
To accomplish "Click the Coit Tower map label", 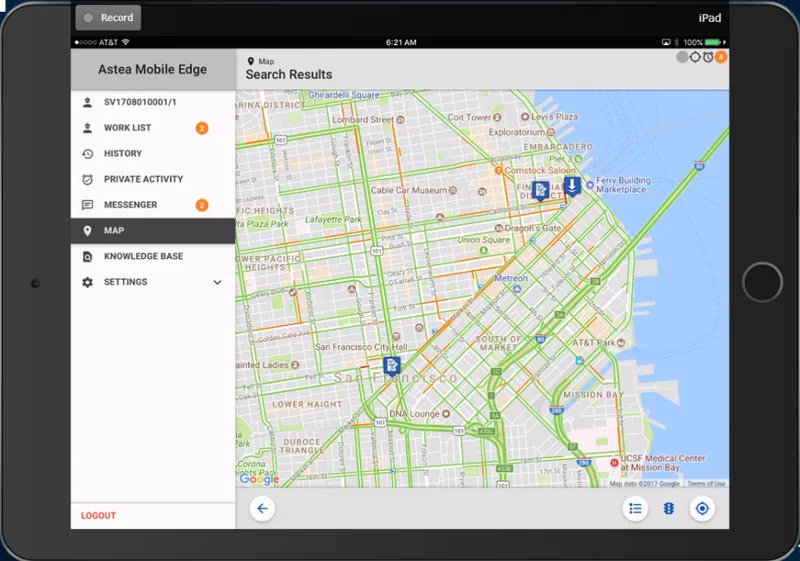I will pos(469,117).
